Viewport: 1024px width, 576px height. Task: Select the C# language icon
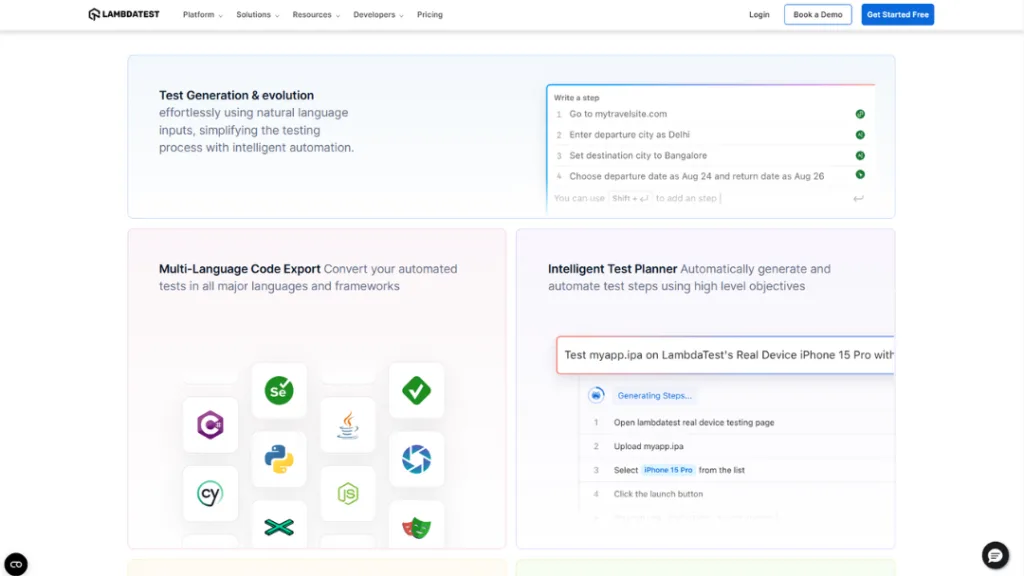point(210,425)
